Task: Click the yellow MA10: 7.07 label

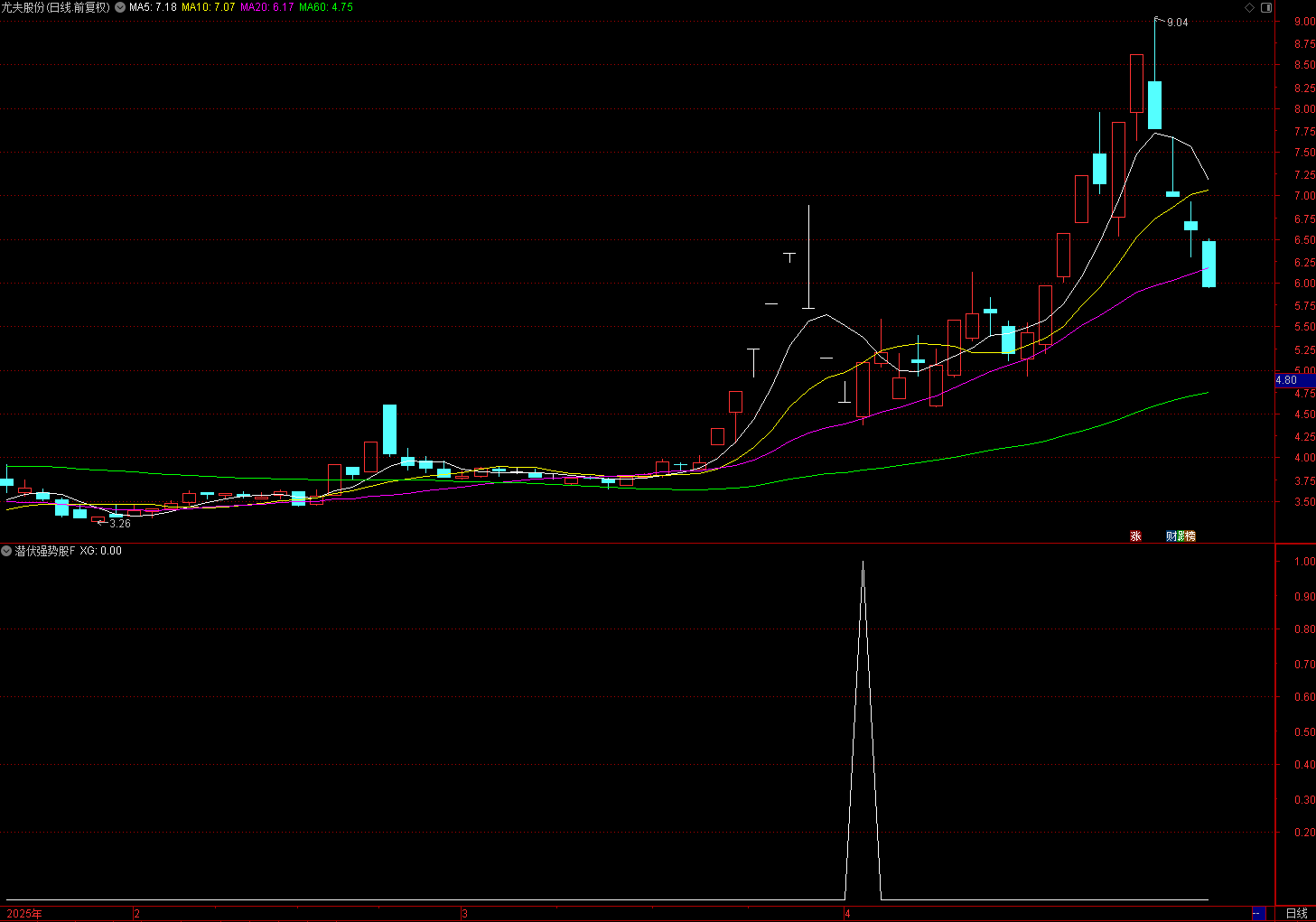Action: point(209,7)
